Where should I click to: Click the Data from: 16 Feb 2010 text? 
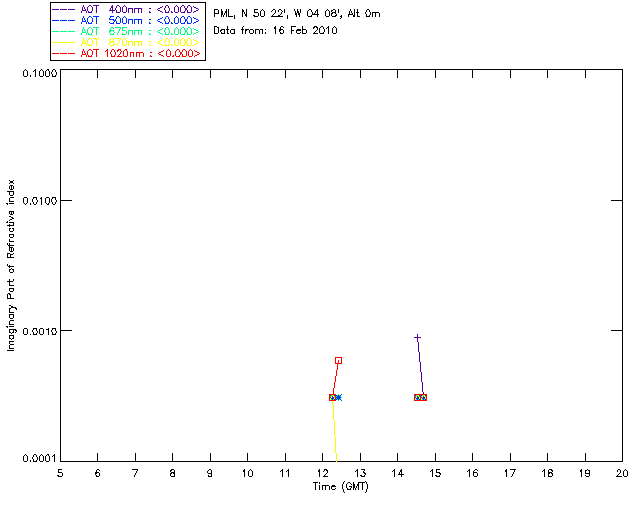[276, 30]
